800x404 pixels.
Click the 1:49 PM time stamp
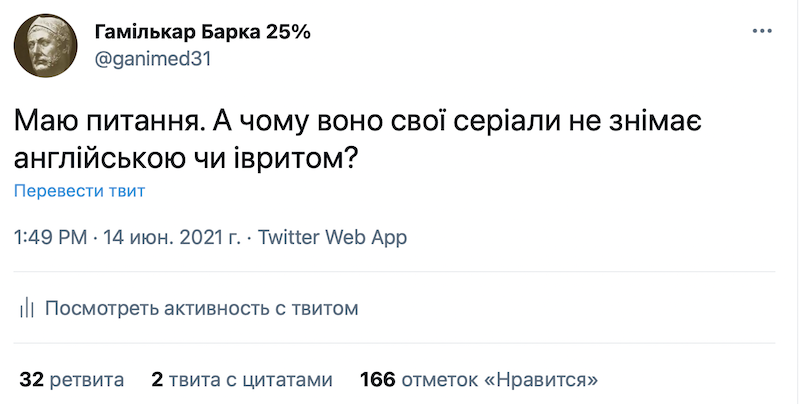(x=50, y=239)
